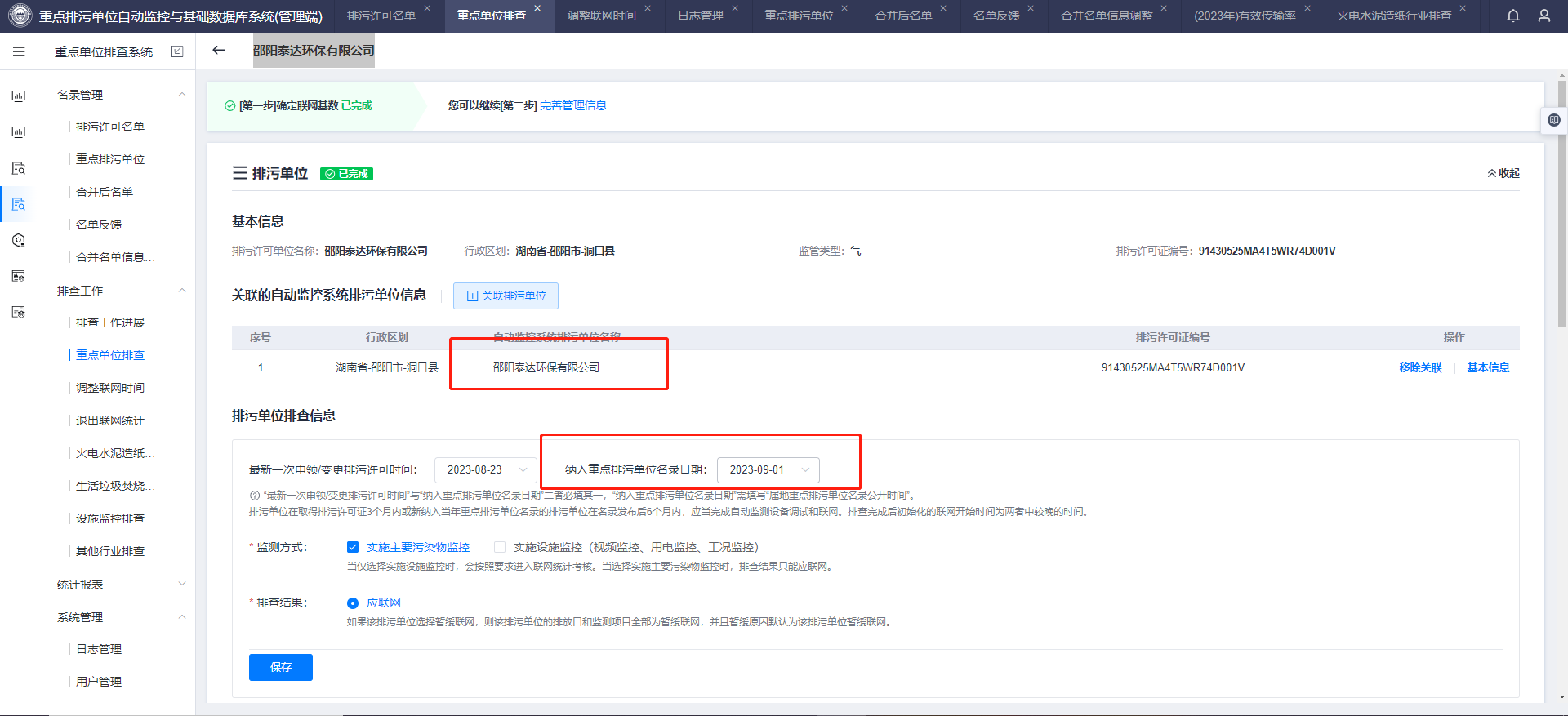Screen dimensions: 1568x716
Task: Open the user profile icon
Action: (x=1544, y=16)
